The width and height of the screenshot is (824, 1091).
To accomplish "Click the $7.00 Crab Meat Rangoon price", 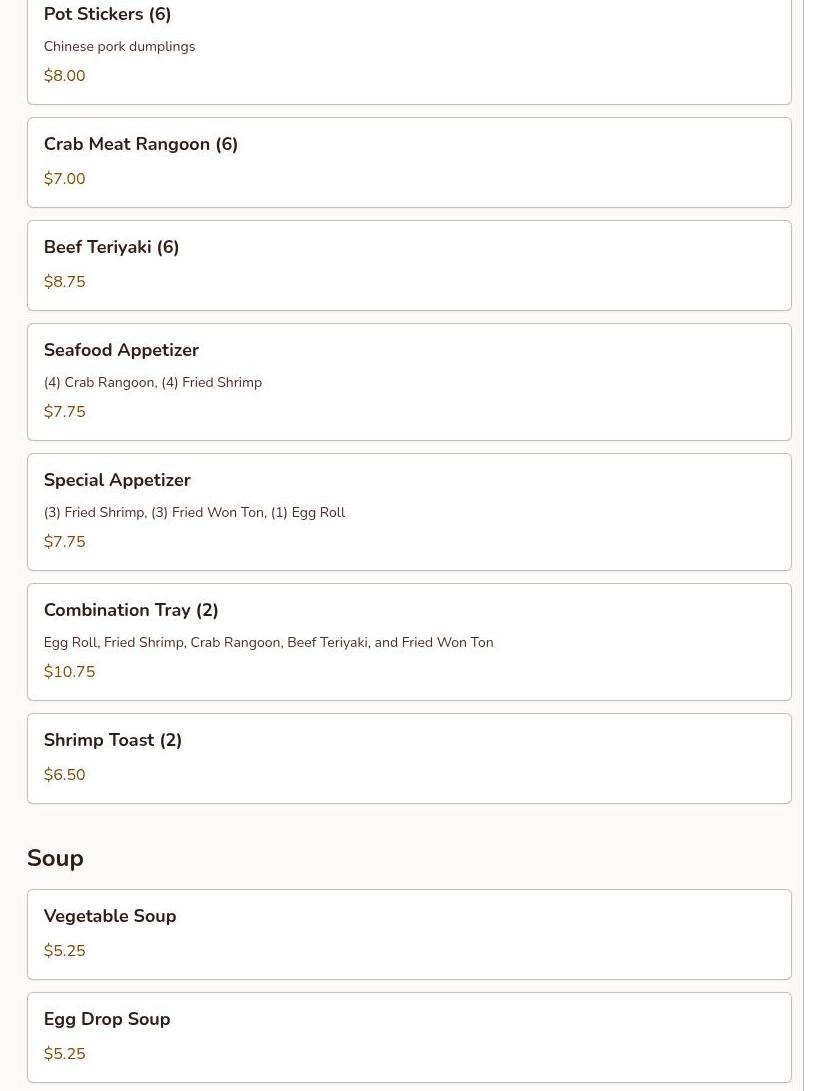I will click(x=65, y=178).
